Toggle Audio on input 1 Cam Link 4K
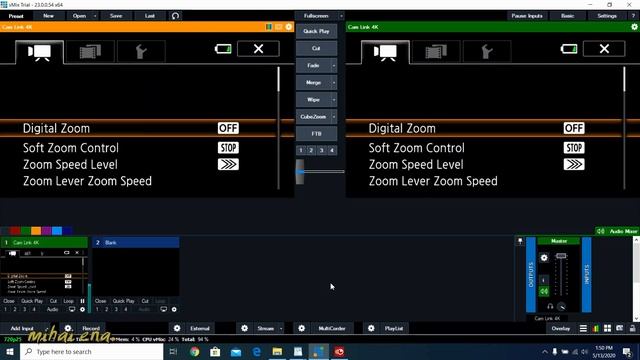This screenshot has height=360, width=640. [x=52, y=309]
